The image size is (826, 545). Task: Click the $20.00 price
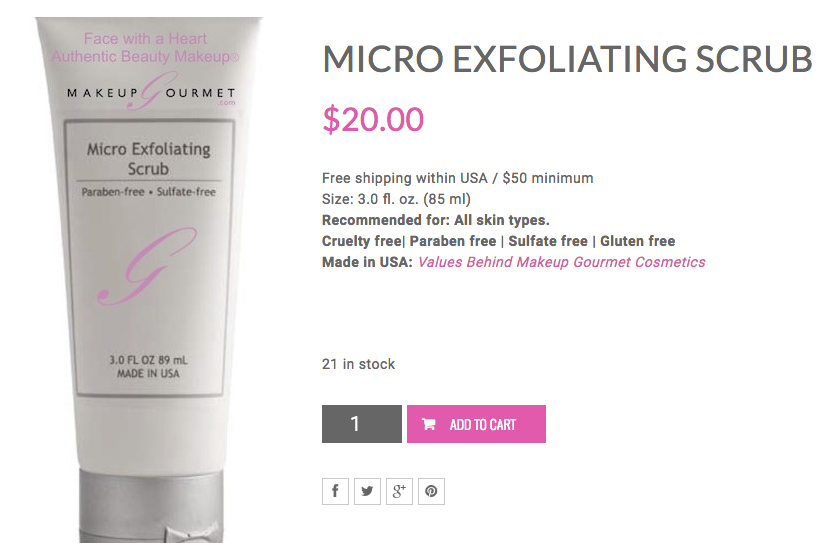click(373, 119)
